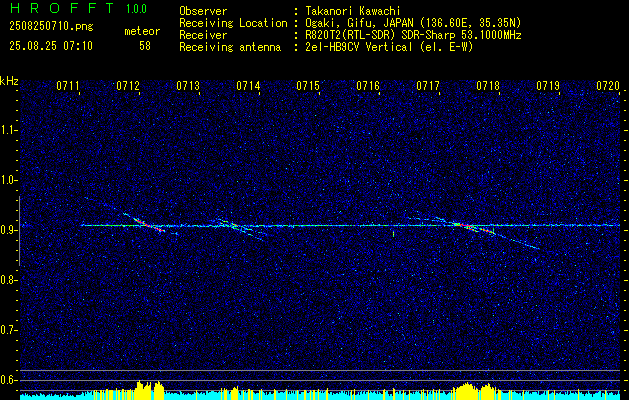The height and width of the screenshot is (400, 629).
Task: Click the 0.6 kHz axis label
Action: [x=7, y=380]
